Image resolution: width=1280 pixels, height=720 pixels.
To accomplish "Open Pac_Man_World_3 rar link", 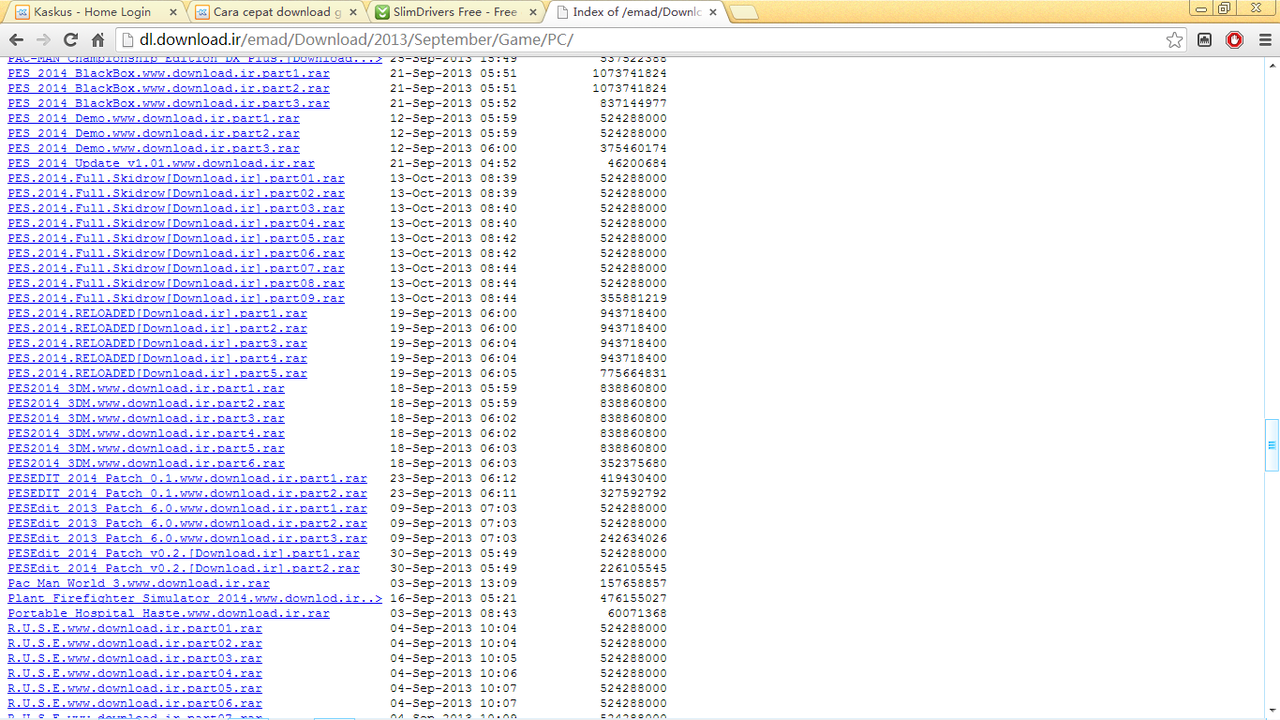I will click(139, 583).
